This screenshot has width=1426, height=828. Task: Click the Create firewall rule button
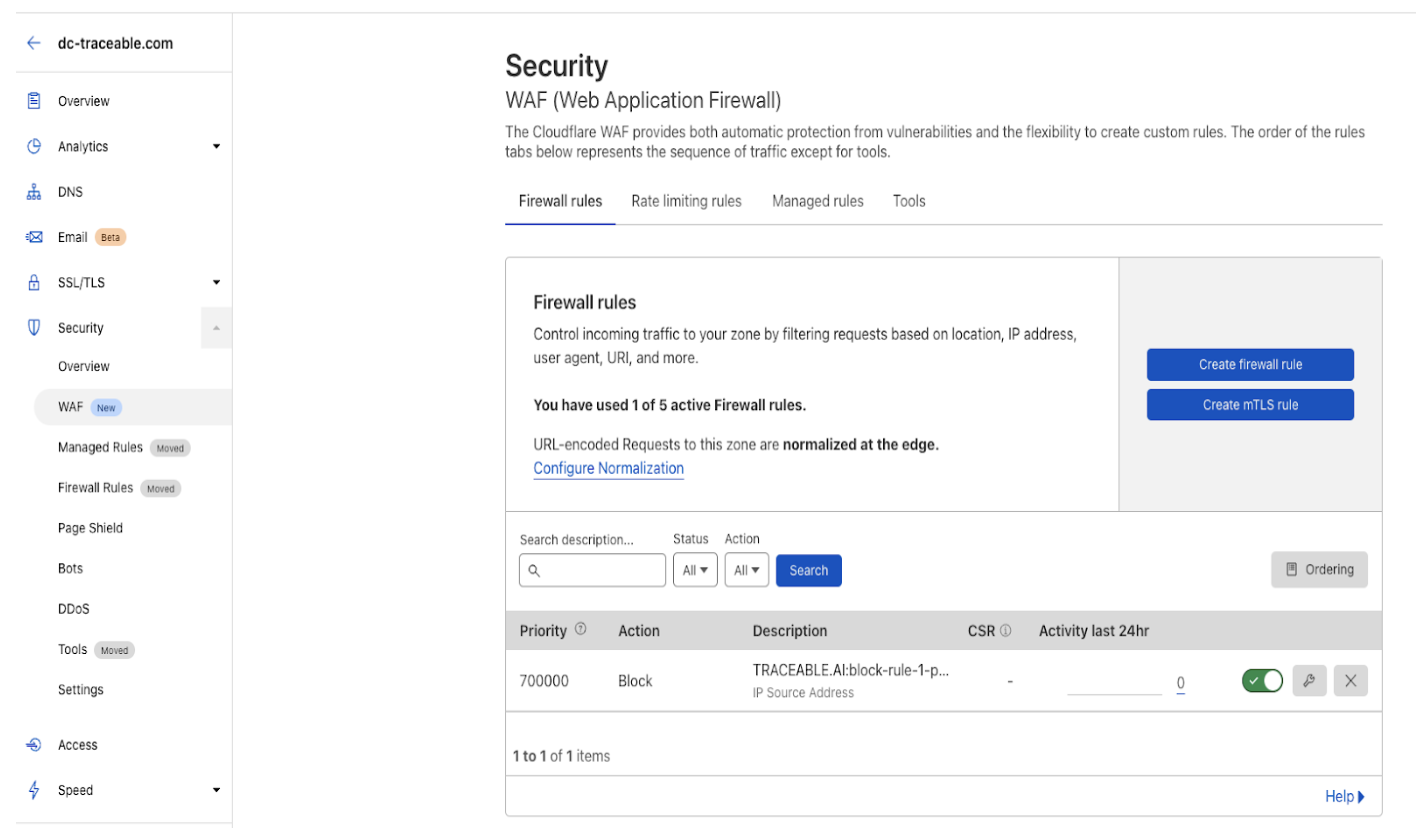1250,365
